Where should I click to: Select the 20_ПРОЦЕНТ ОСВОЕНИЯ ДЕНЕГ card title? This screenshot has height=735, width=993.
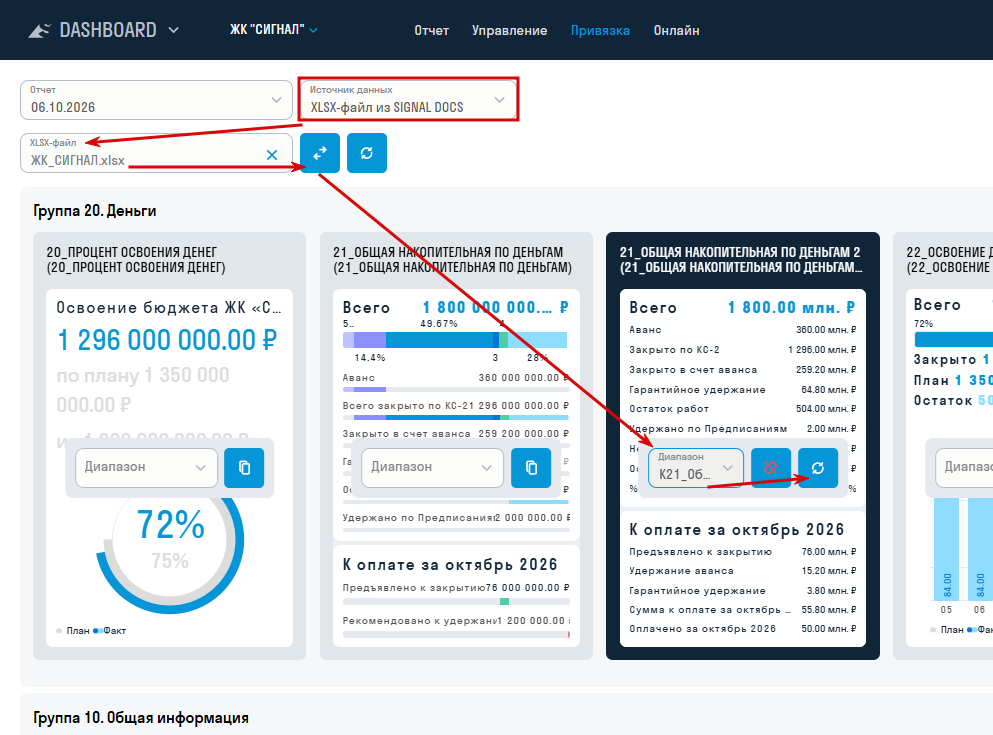pos(136,260)
